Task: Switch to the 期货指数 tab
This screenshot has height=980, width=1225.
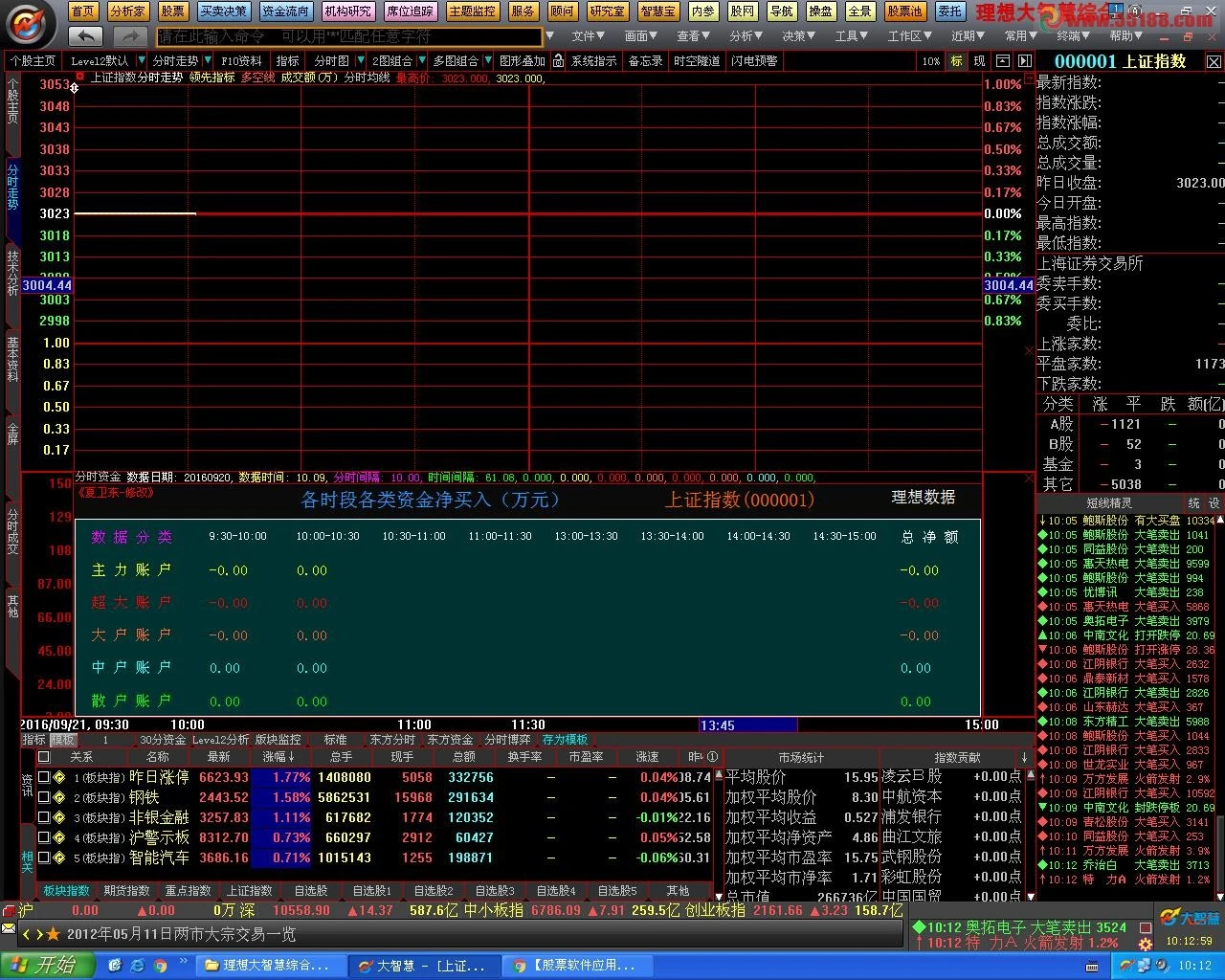Action: 126,890
